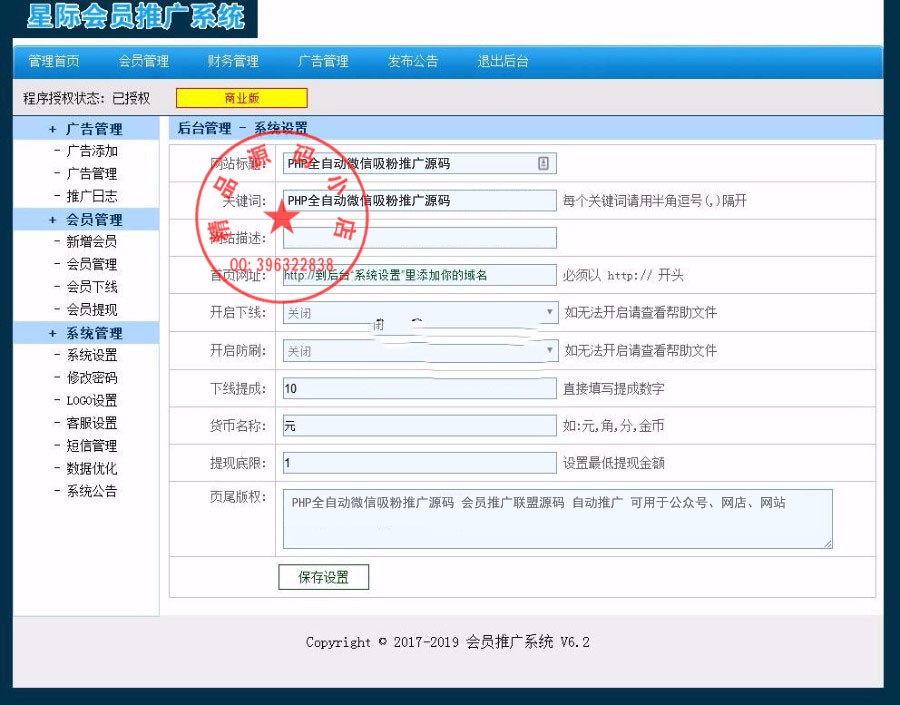Open 修改密码 in the sidebar

point(88,378)
